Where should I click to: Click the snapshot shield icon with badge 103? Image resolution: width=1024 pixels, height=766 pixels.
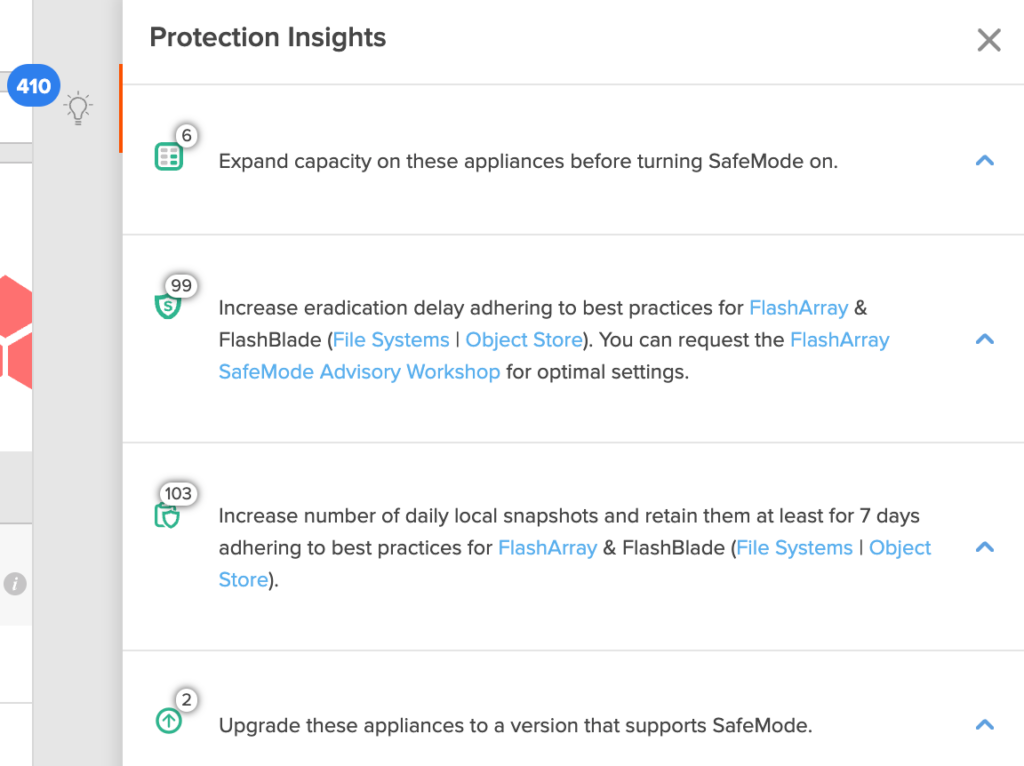click(x=167, y=516)
